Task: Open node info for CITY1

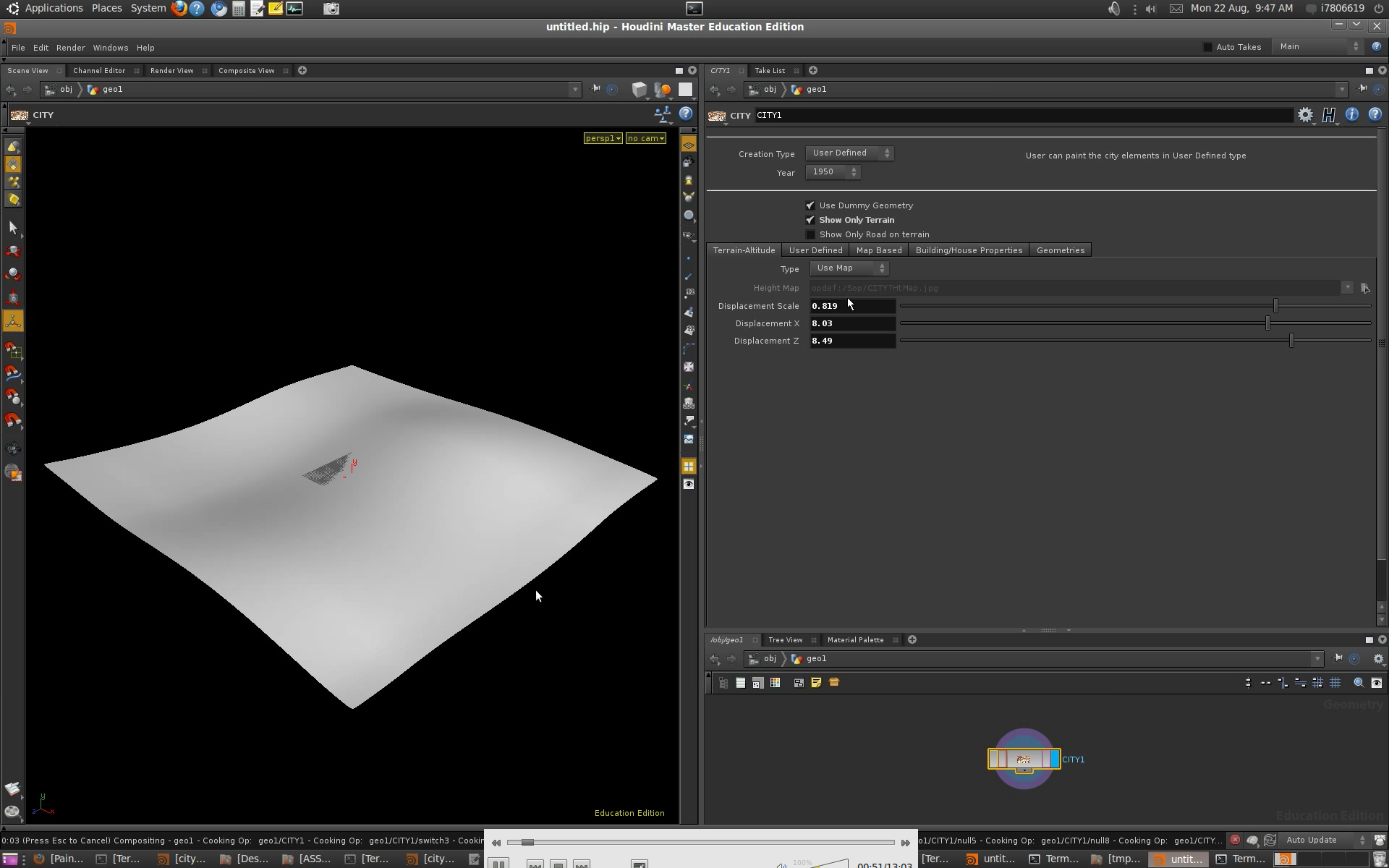Action: coord(1351,114)
